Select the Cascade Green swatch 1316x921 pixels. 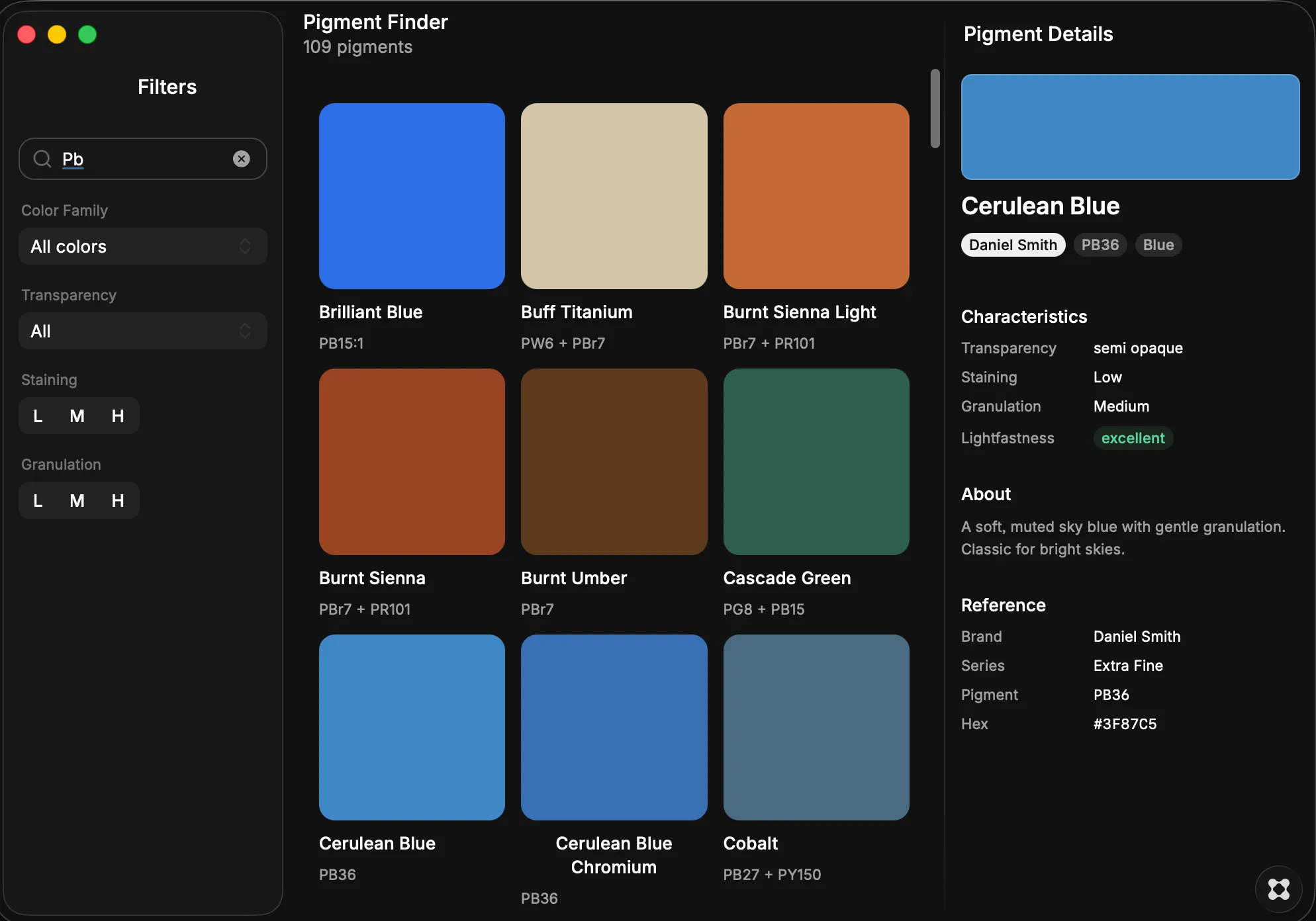(816, 462)
